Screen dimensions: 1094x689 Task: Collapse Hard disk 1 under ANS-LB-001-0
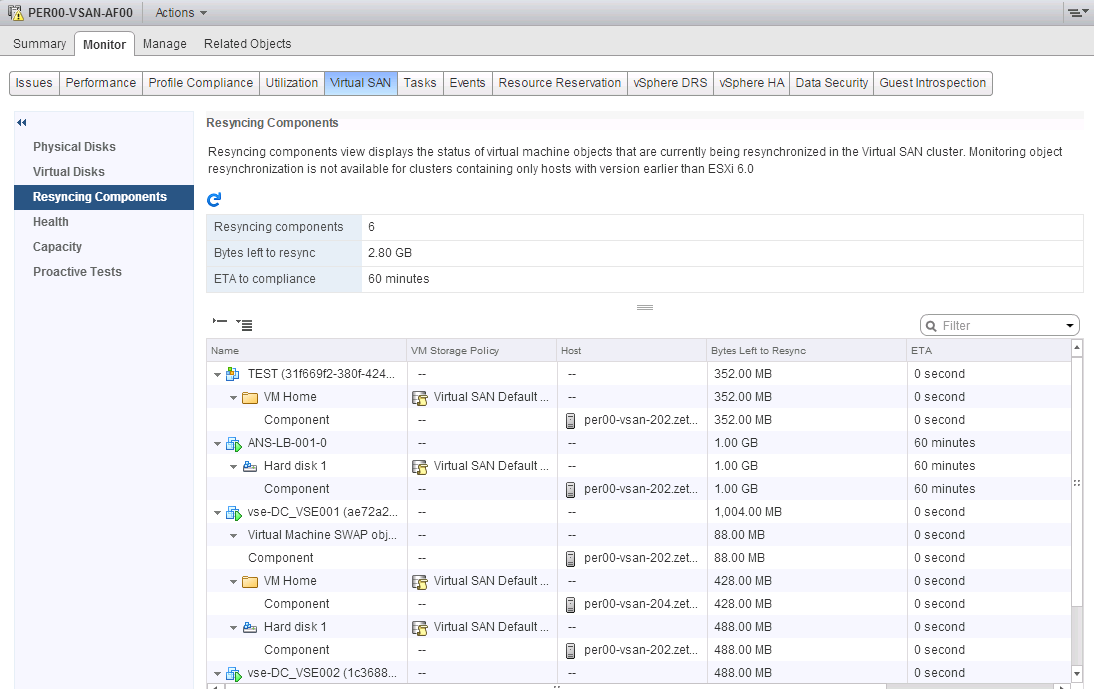pyautogui.click(x=234, y=467)
